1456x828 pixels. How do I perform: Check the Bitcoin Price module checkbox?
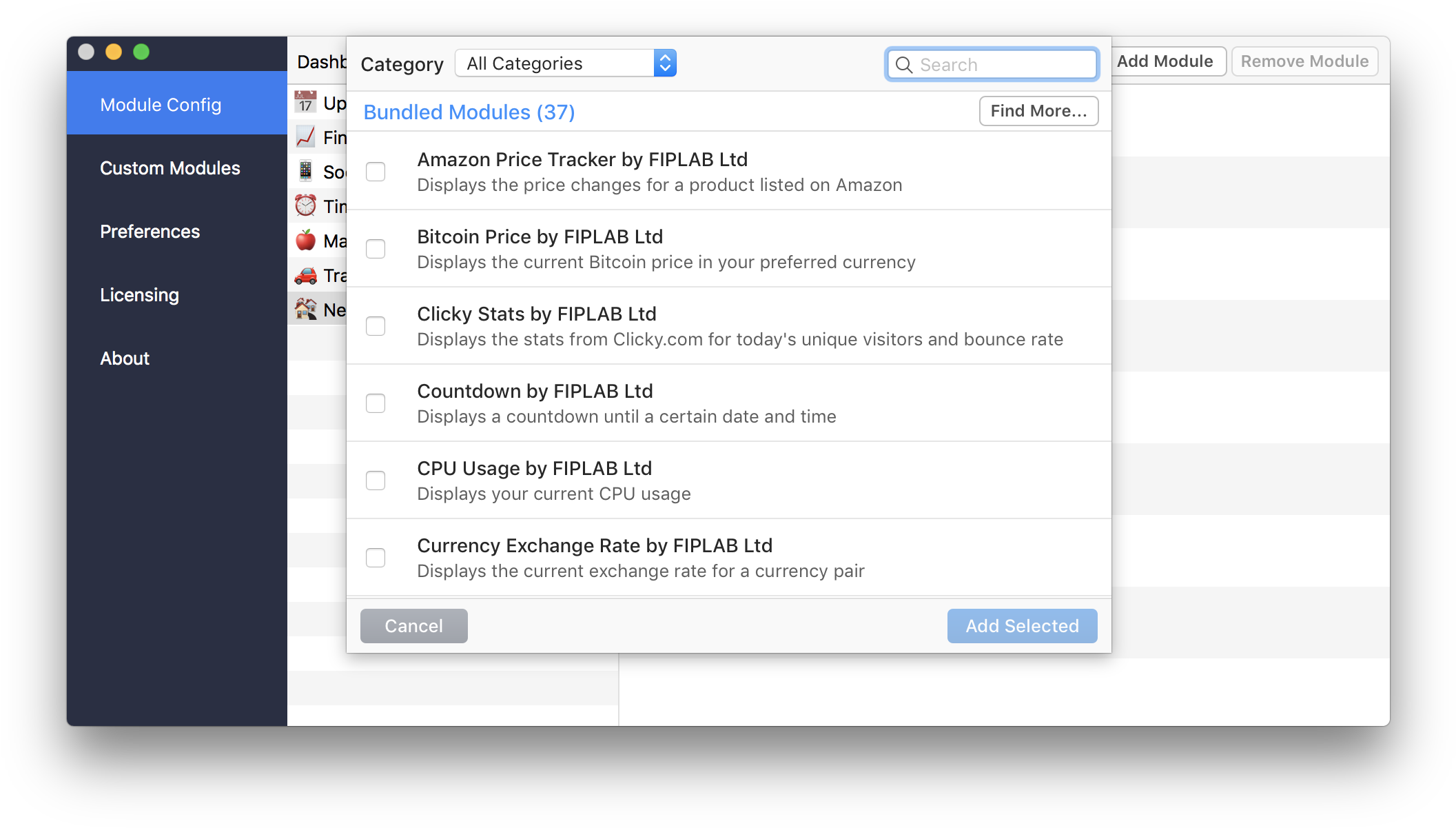(376, 249)
